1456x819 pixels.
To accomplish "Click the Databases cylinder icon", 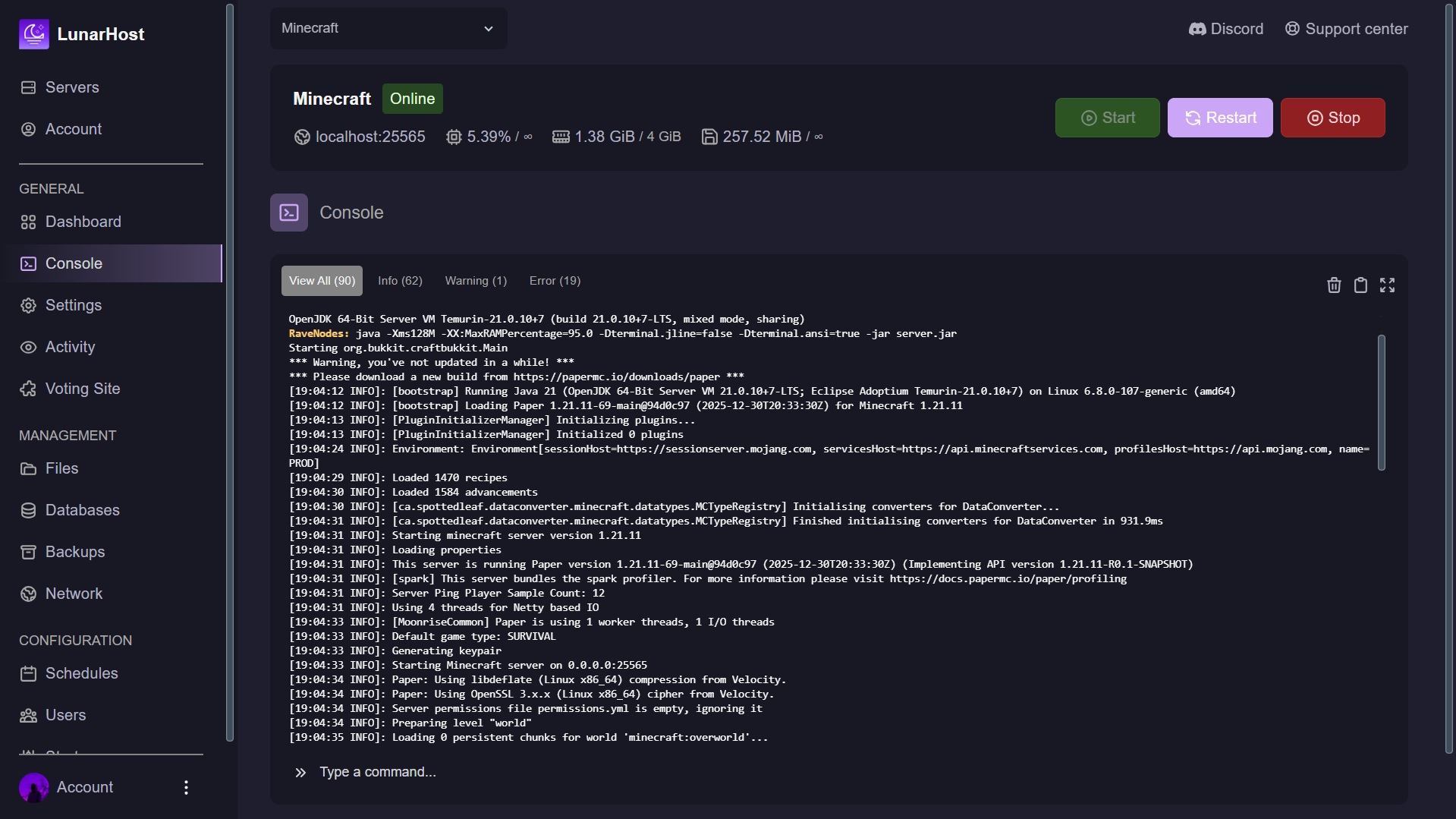I will point(28,510).
